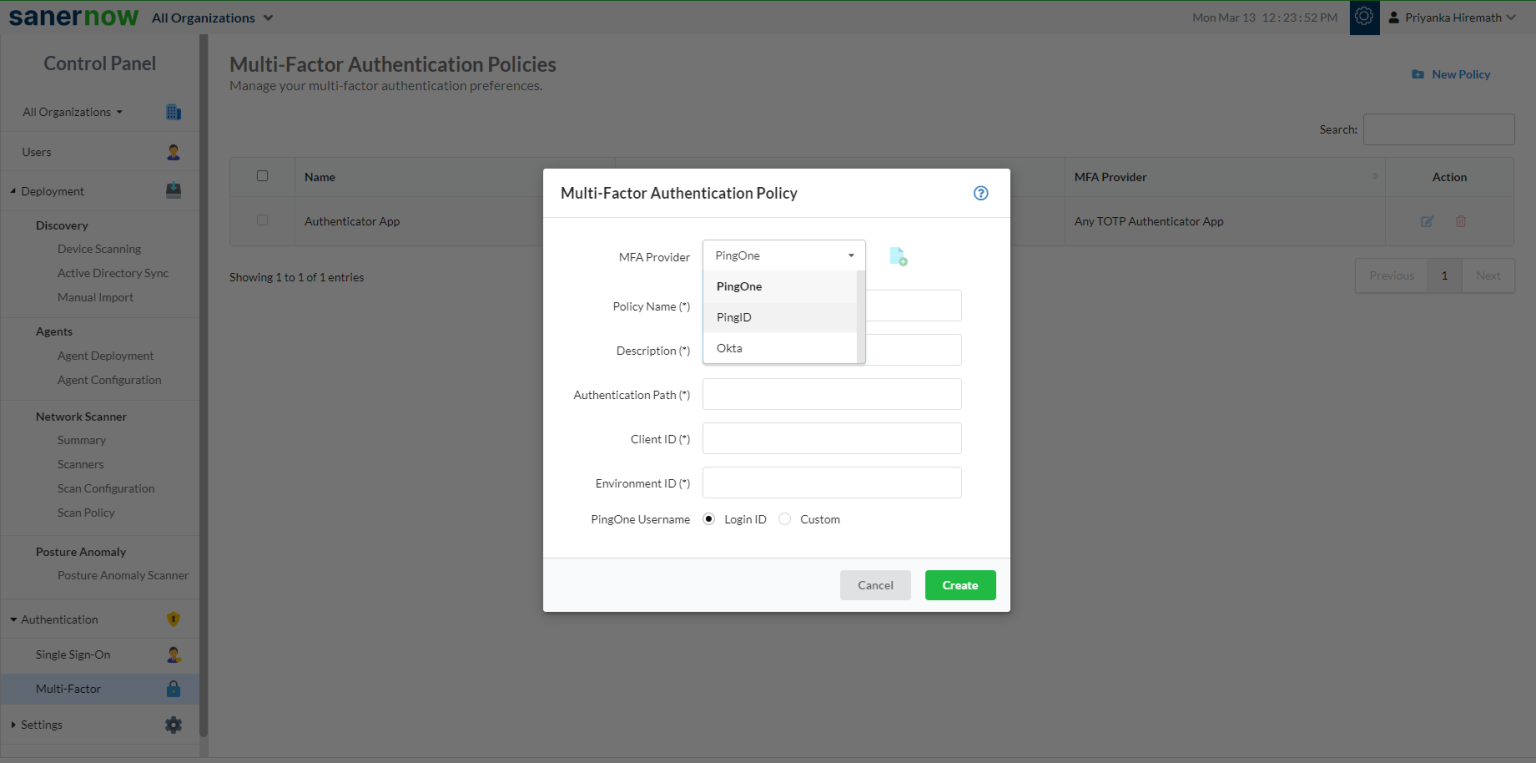Click the Authentication shield icon
This screenshot has height=763, width=1536.
173,620
